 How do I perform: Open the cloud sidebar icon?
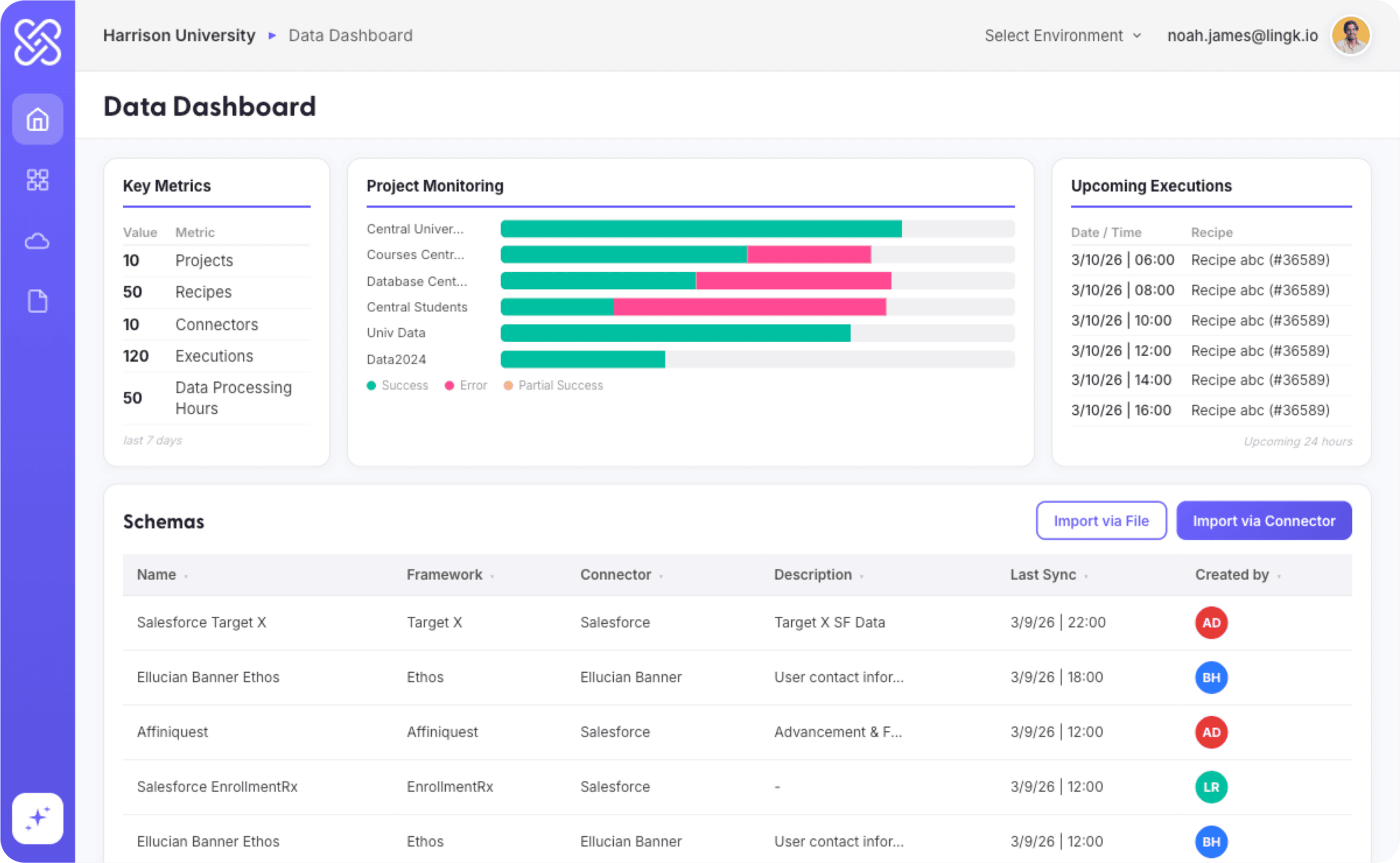[x=38, y=241]
